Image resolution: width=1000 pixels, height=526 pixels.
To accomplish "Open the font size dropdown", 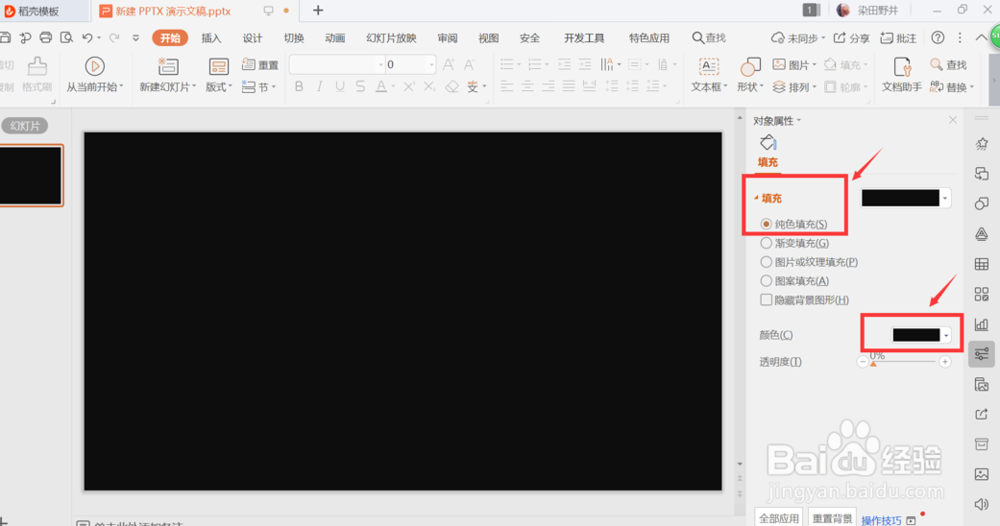I will [431, 64].
